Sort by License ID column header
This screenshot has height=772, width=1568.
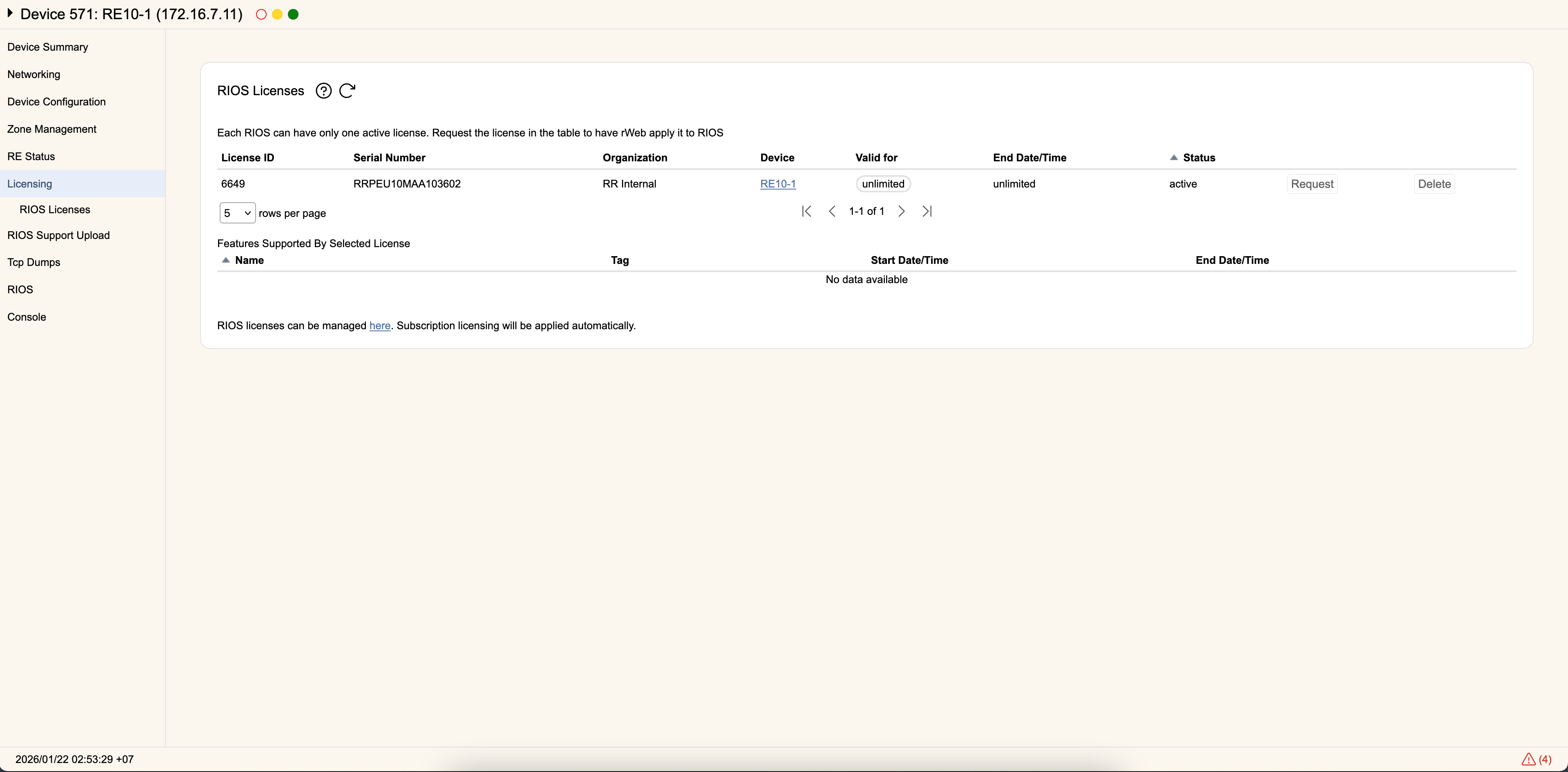point(248,158)
